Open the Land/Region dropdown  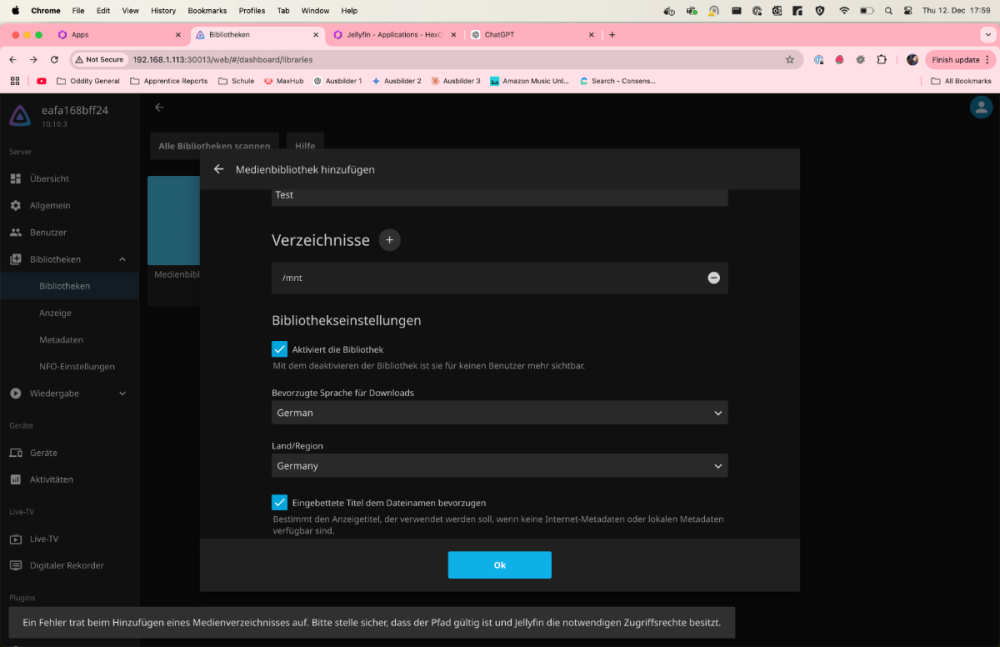(x=499, y=466)
